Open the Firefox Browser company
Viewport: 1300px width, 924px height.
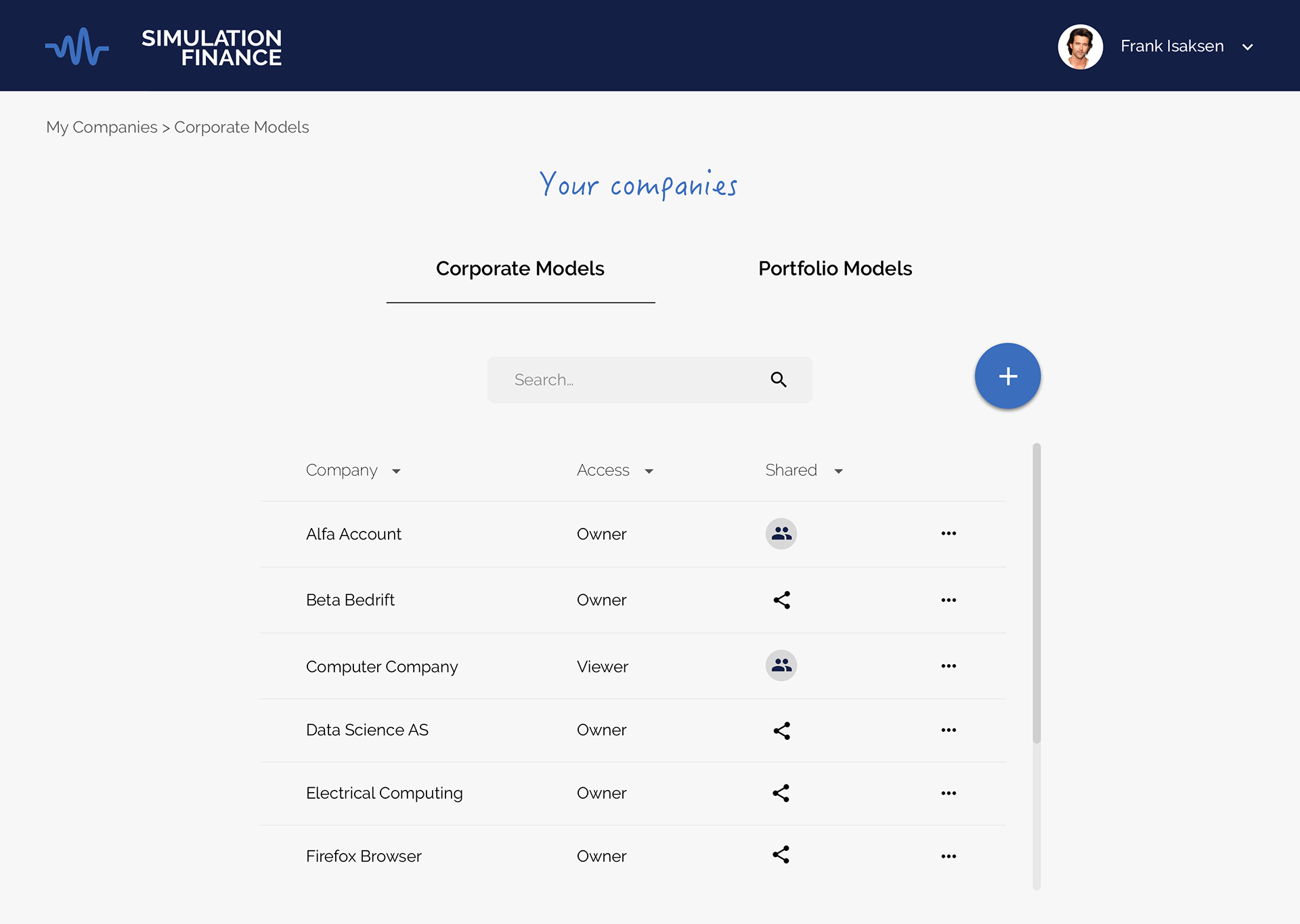[364, 856]
